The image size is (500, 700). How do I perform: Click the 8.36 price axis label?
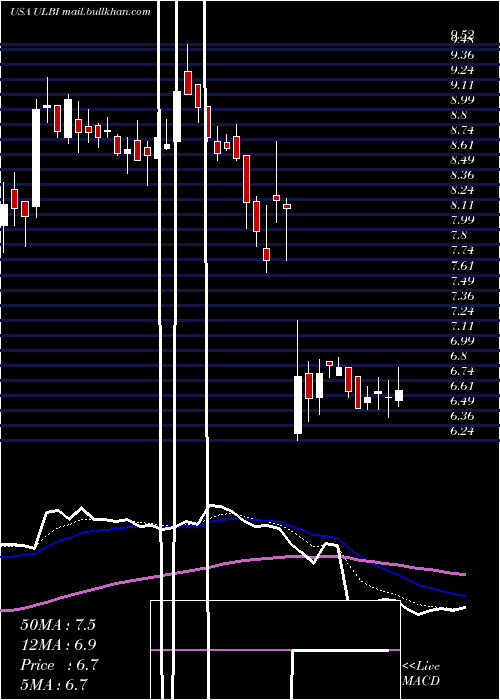(x=462, y=175)
